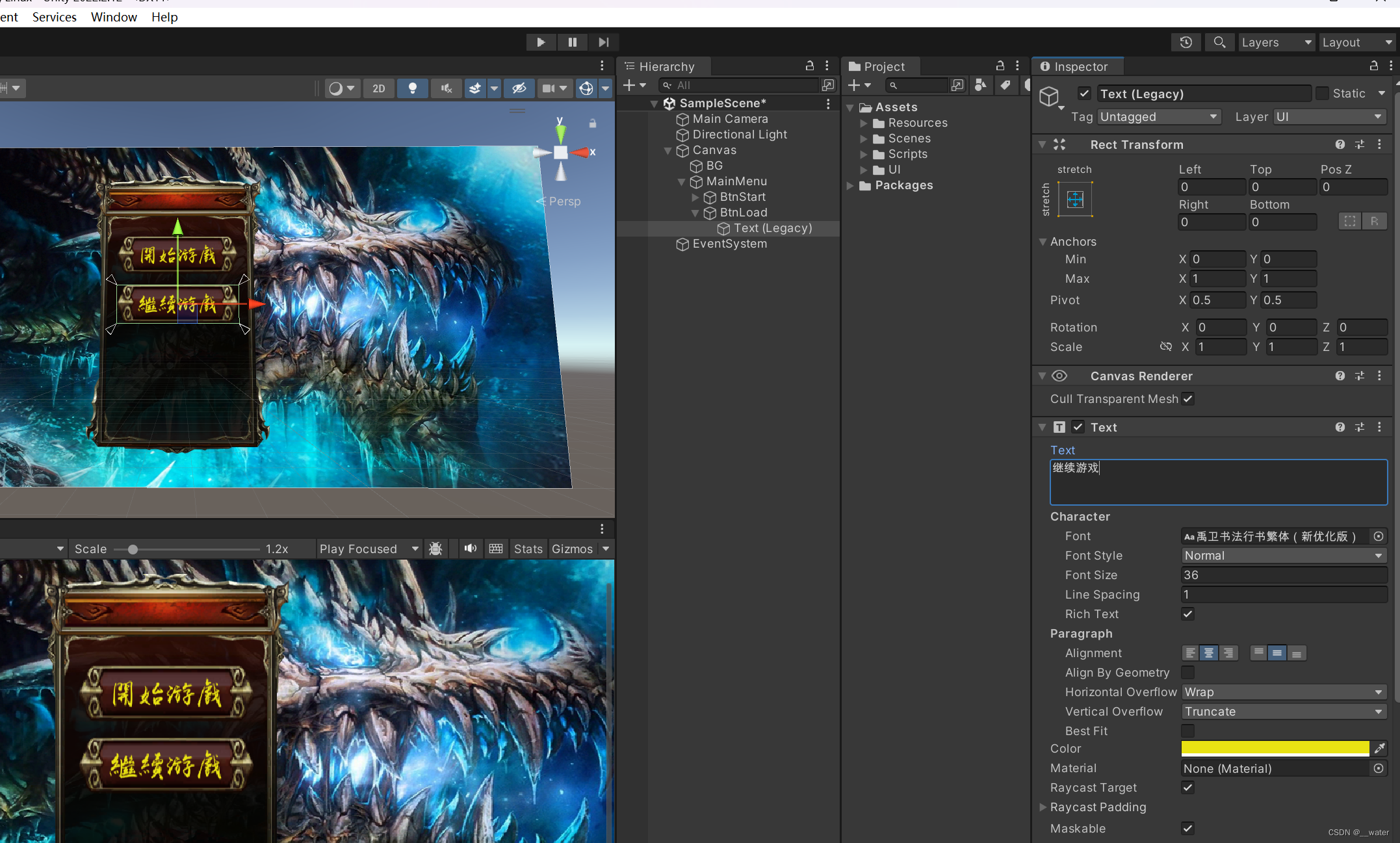1400x843 pixels.
Task: Toggle scene audio mute icon
Action: pyautogui.click(x=447, y=88)
